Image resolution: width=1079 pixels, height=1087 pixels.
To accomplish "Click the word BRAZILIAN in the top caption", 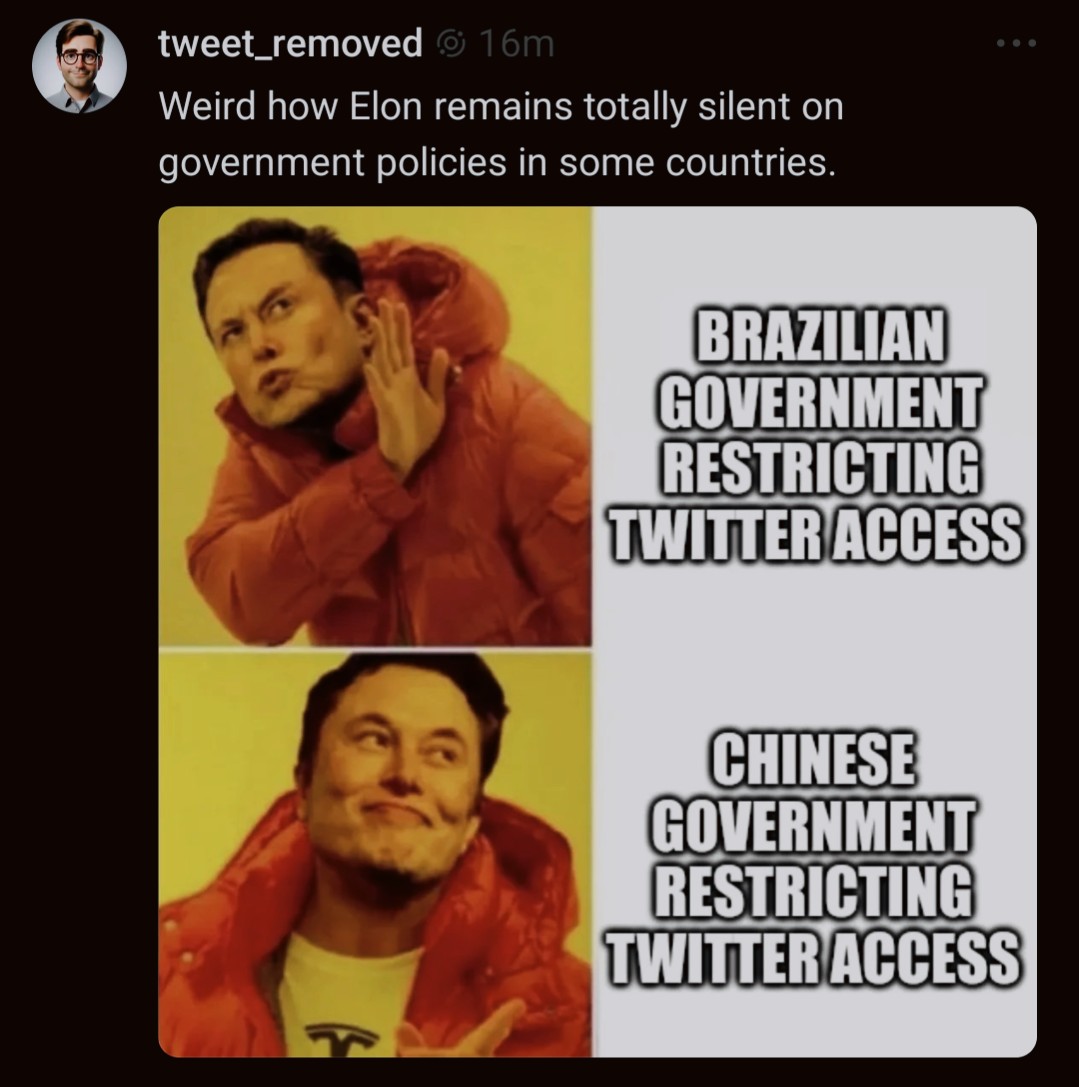I will (x=820, y=336).
